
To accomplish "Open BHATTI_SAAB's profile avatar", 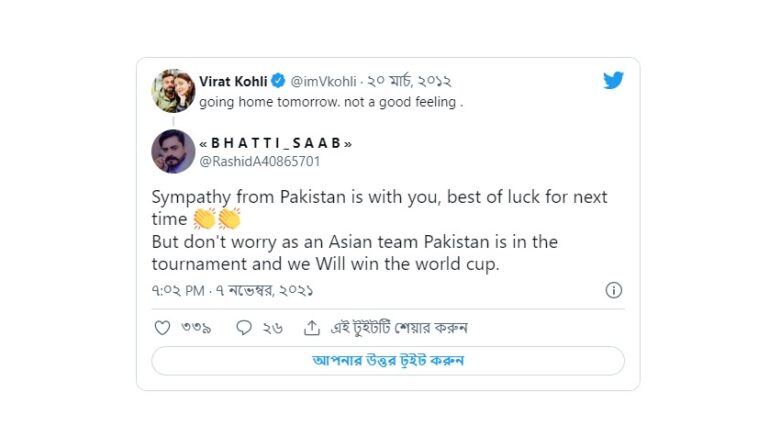I will (173, 151).
